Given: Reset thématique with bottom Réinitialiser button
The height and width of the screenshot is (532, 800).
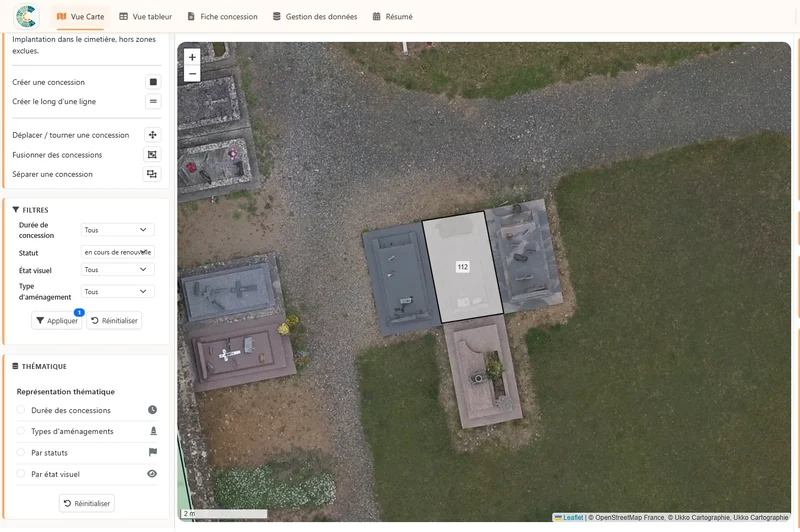Looking at the screenshot, I should pyautogui.click(x=87, y=503).
